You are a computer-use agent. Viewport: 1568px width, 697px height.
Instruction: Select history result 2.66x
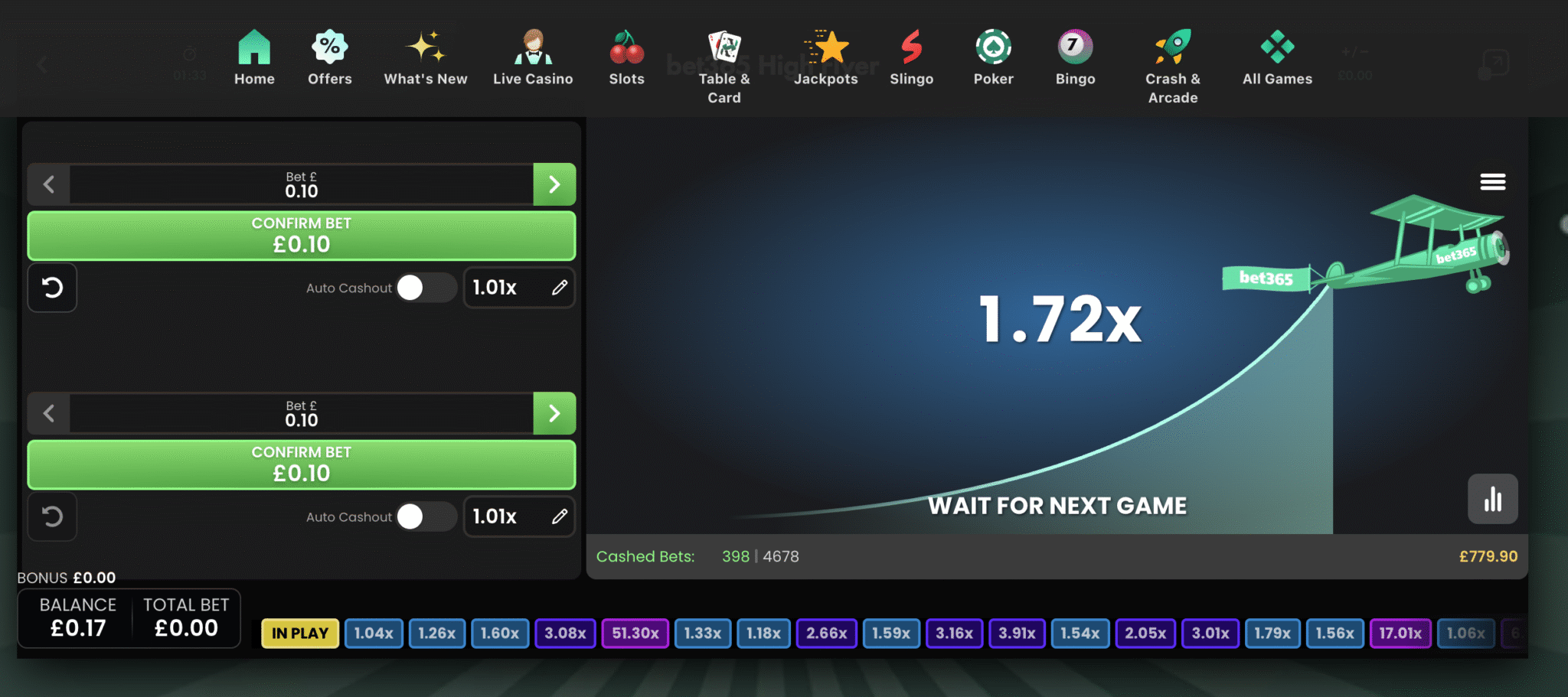827,633
